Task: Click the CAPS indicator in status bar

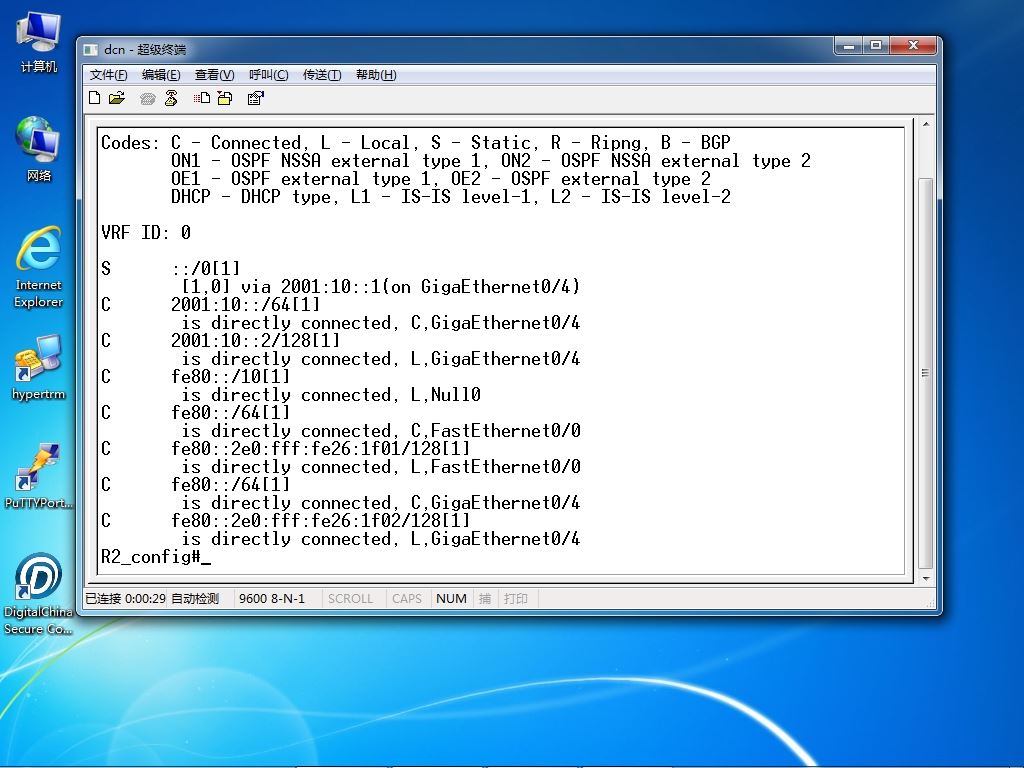Action: (407, 599)
